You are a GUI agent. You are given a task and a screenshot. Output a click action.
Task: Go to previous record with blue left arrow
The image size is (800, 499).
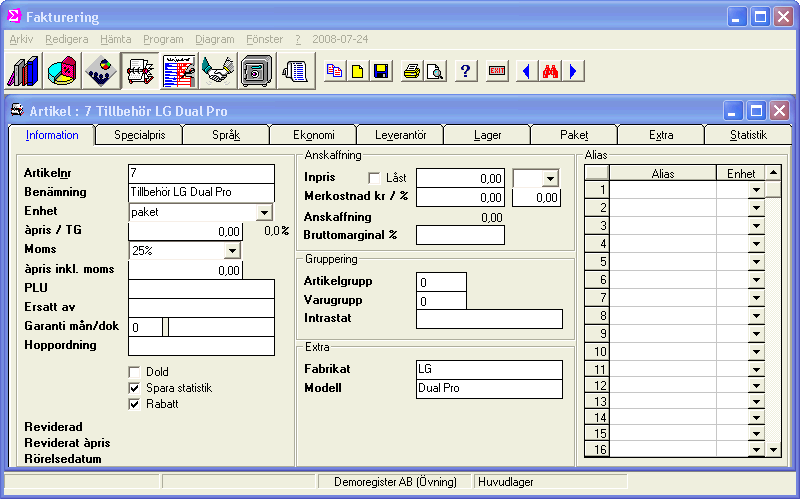(x=525, y=72)
